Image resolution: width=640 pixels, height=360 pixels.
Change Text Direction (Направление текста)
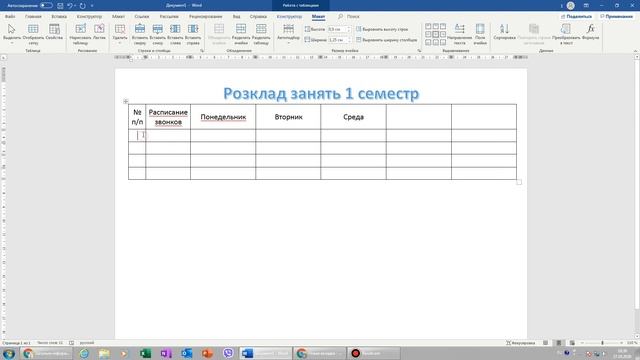[x=460, y=34]
